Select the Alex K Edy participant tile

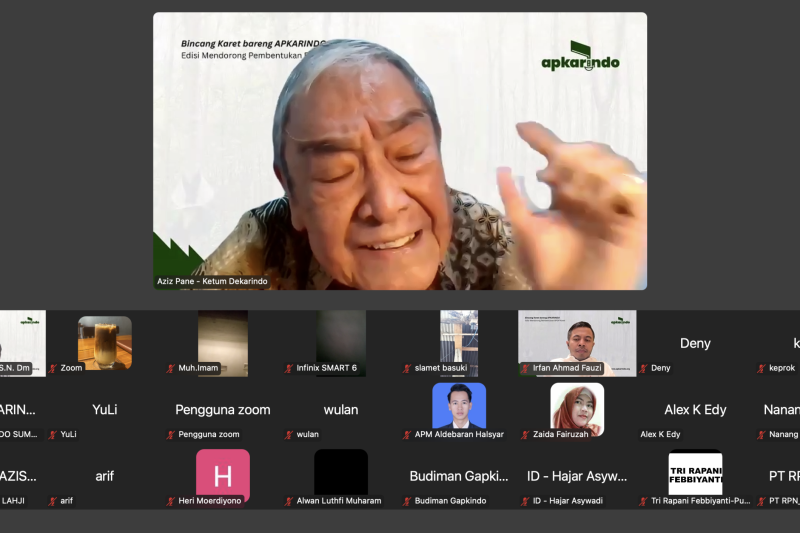(695, 410)
